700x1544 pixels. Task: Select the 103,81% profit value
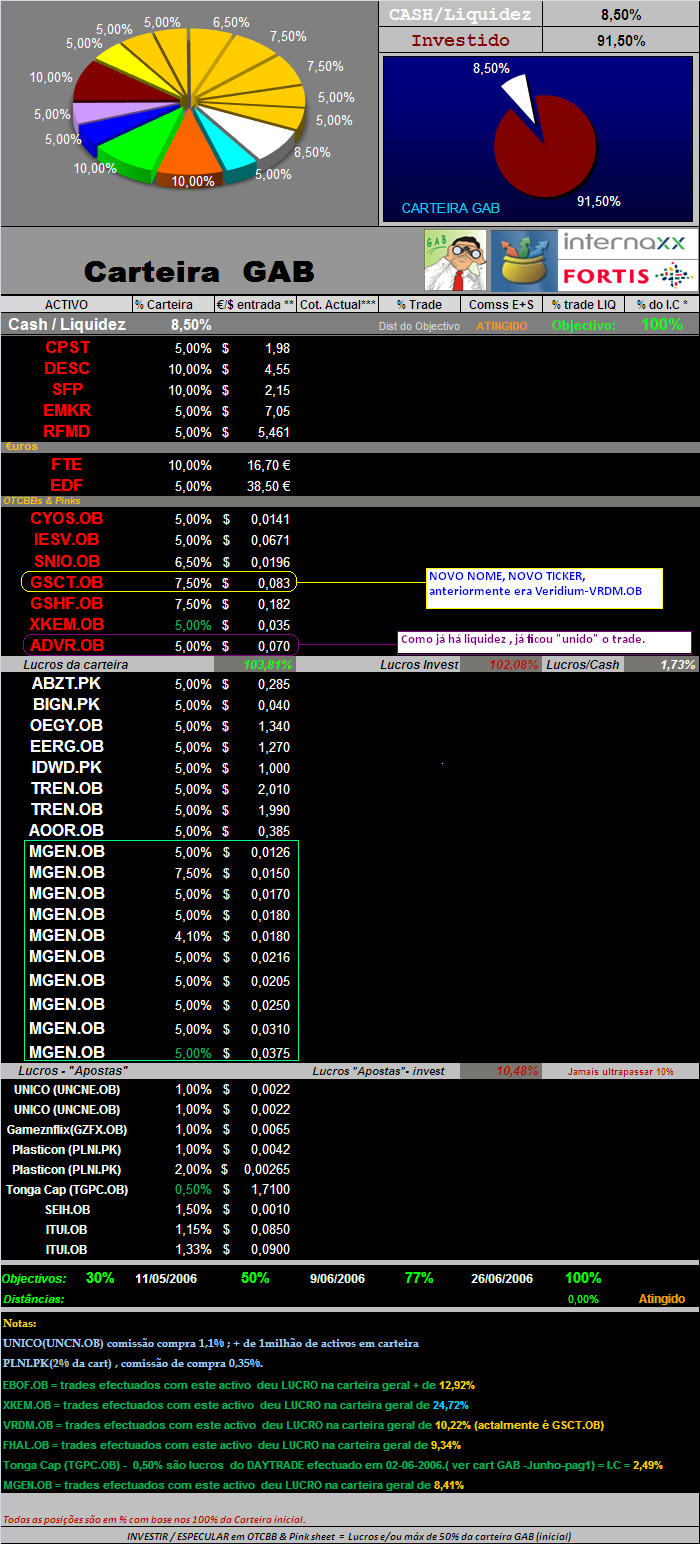point(267,664)
